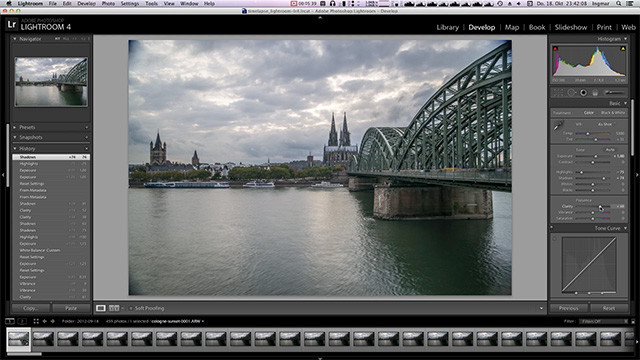Pick the White Balance eyedropper

[x=558, y=126]
